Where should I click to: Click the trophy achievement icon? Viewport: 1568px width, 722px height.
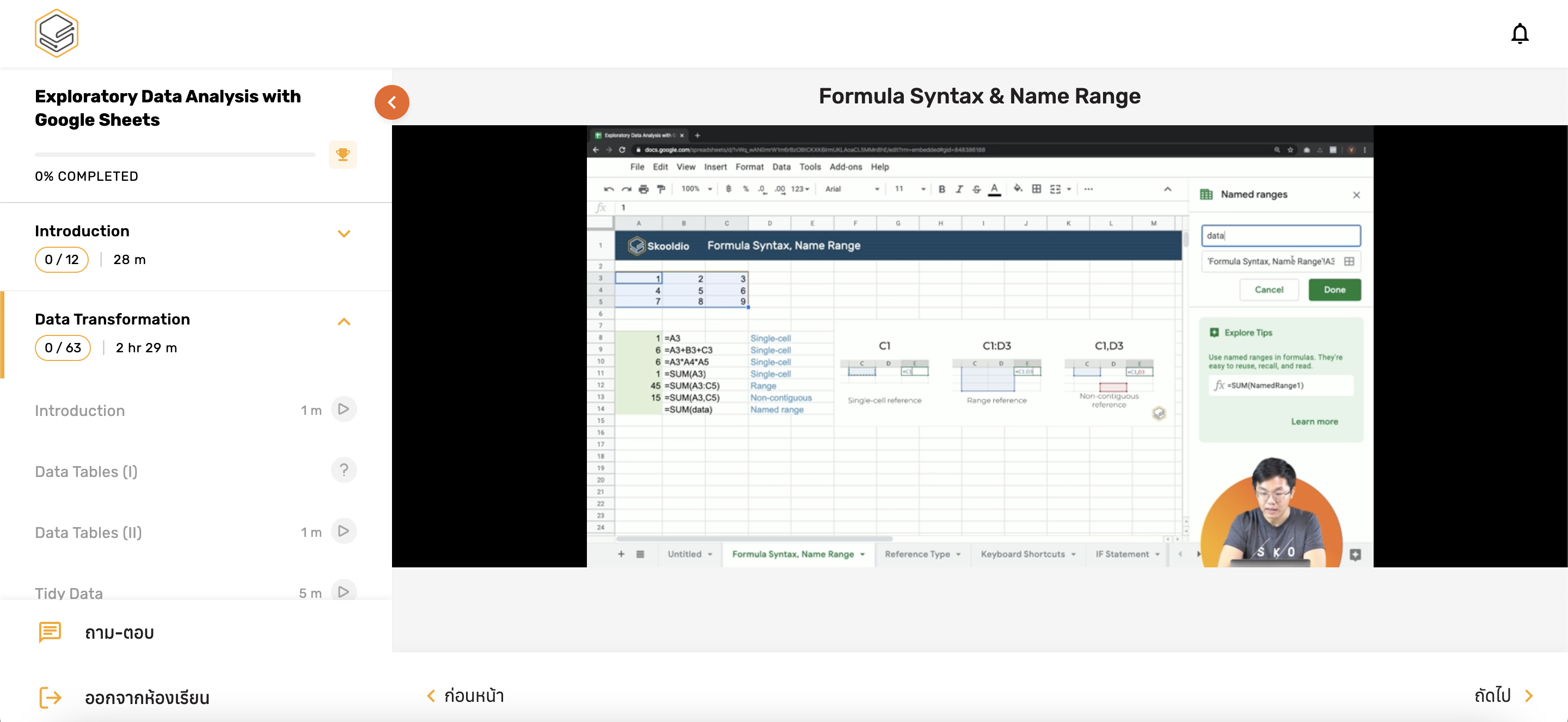click(342, 155)
